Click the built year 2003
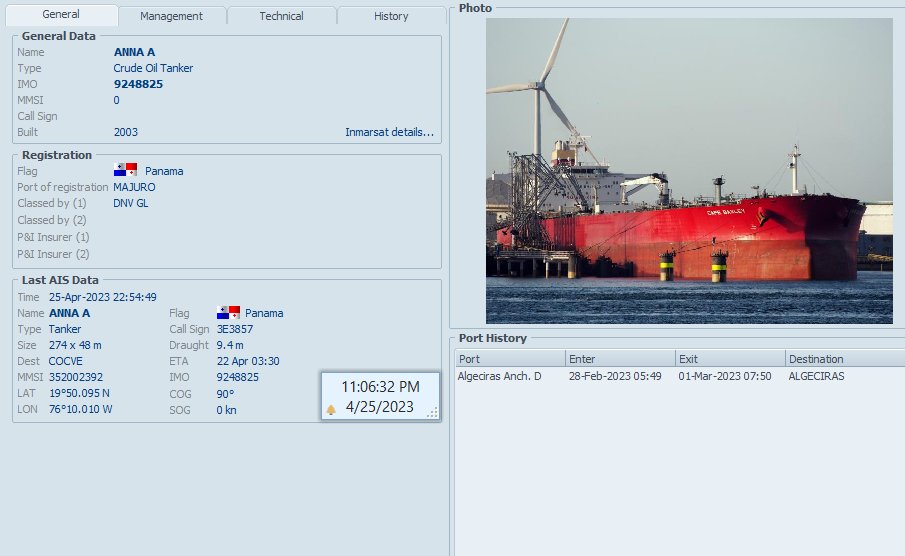Screen dimensions: 905x556 [x=126, y=132]
